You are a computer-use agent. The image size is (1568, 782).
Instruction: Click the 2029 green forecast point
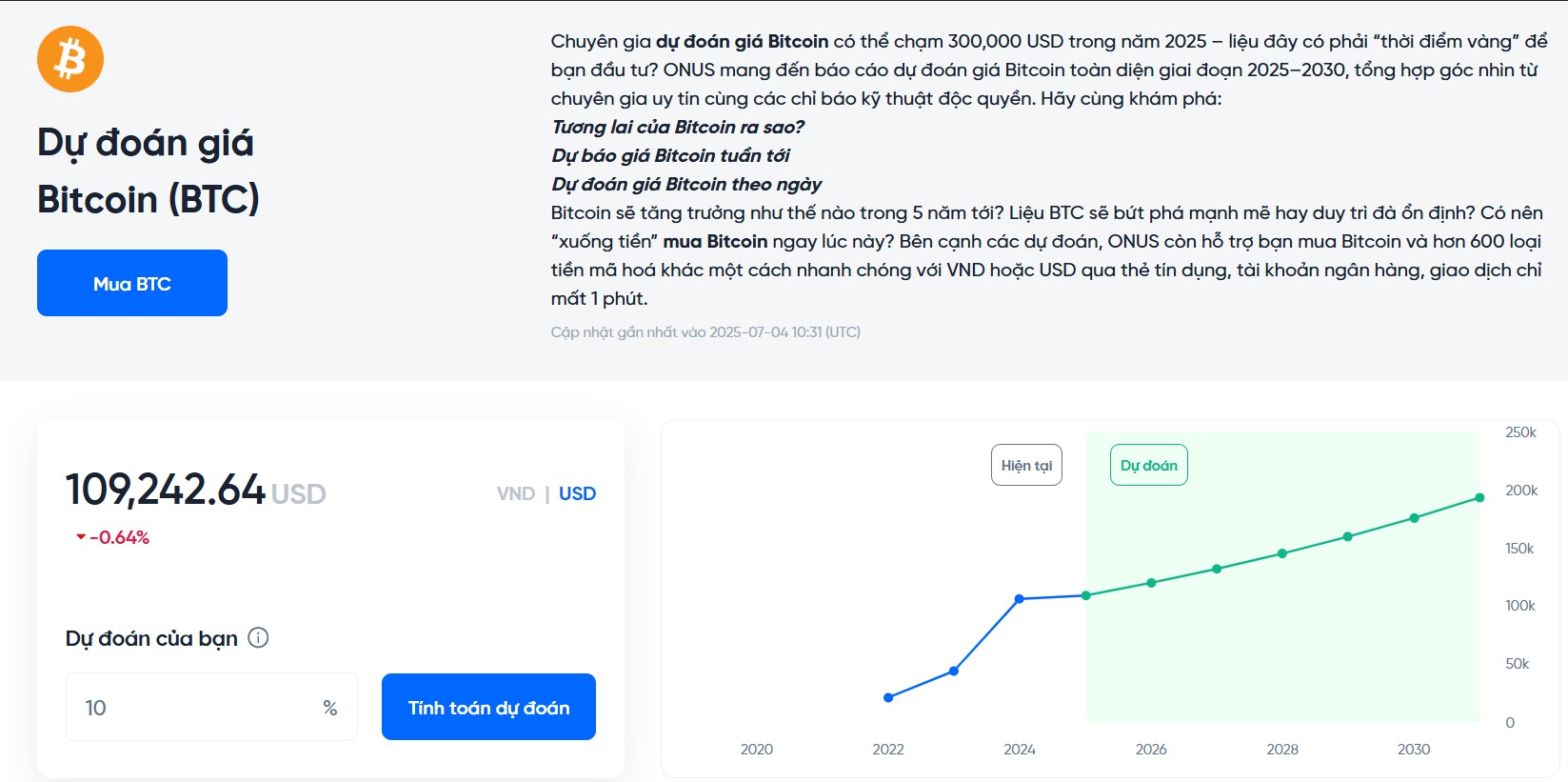1348,536
